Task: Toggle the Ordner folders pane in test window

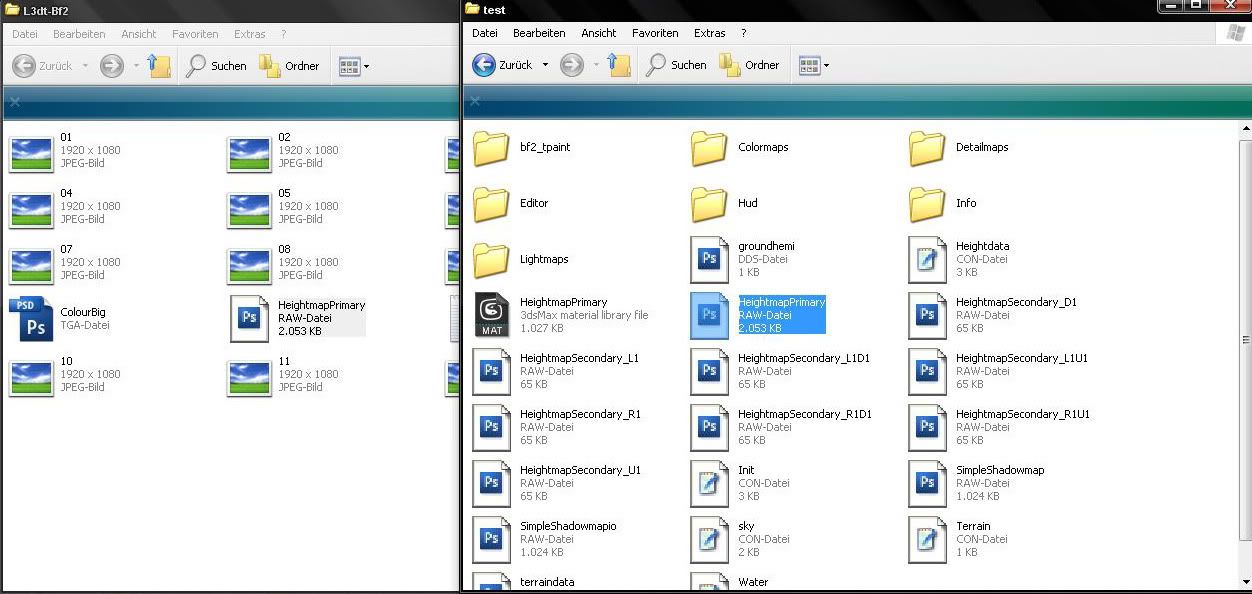Action: [750, 65]
